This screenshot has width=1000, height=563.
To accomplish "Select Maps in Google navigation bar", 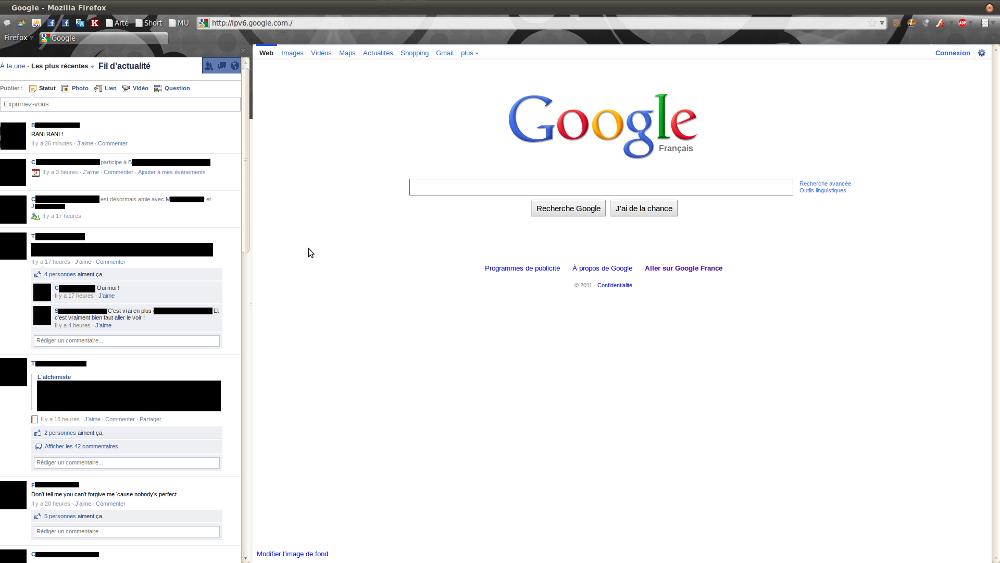I will click(x=347, y=53).
